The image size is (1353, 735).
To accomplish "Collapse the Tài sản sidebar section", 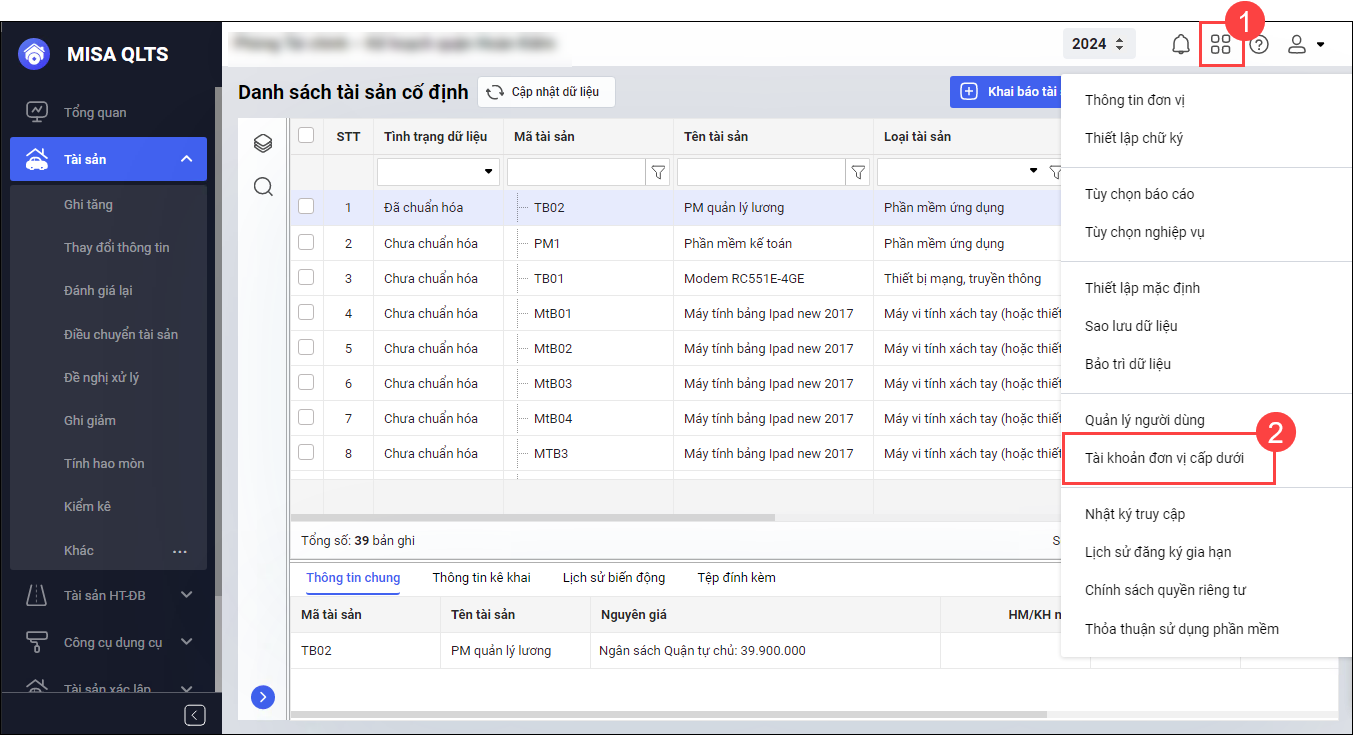I will (x=187, y=159).
